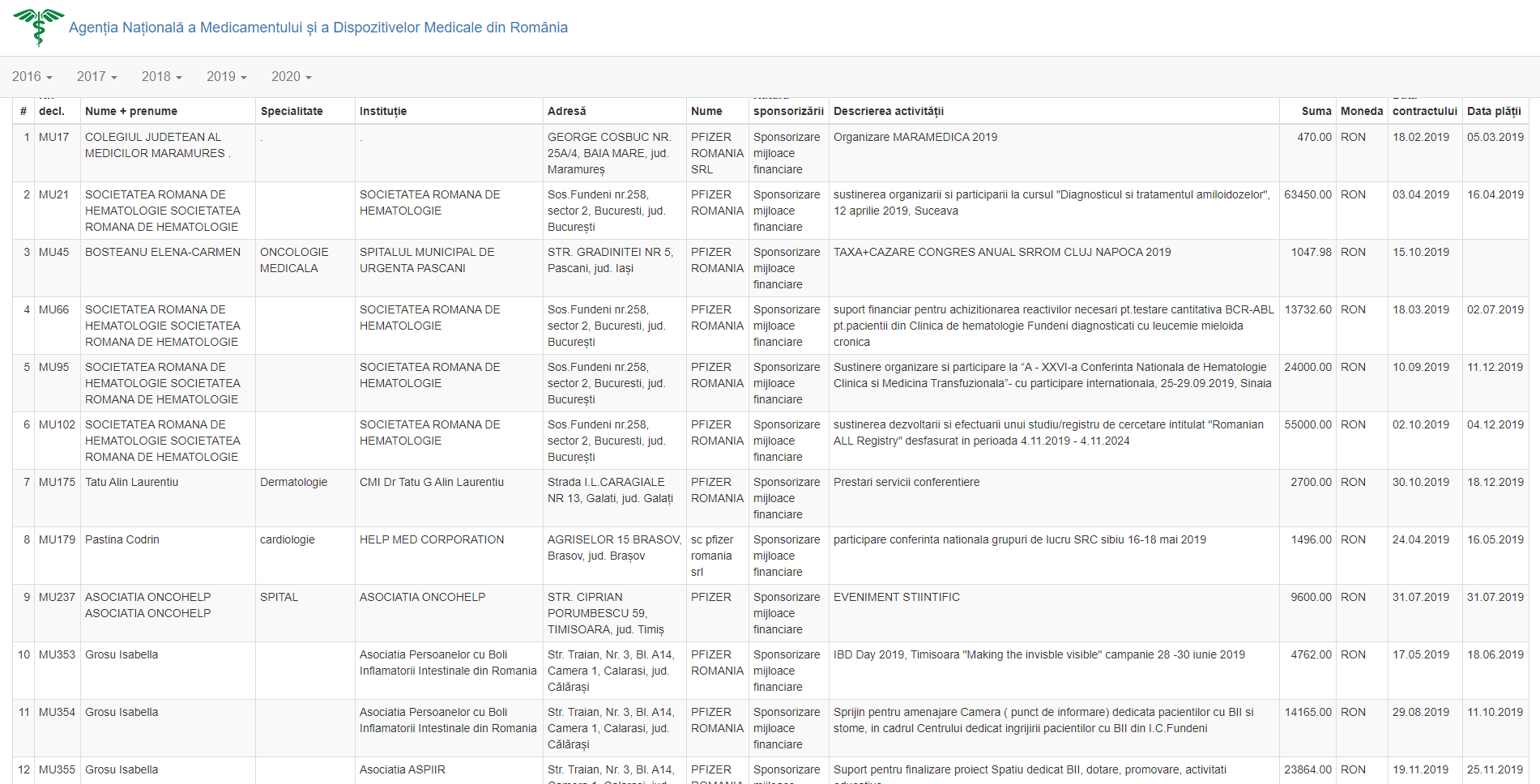The width and height of the screenshot is (1540, 784).
Task: Select row with declaration MU17
Action: click(x=54, y=137)
